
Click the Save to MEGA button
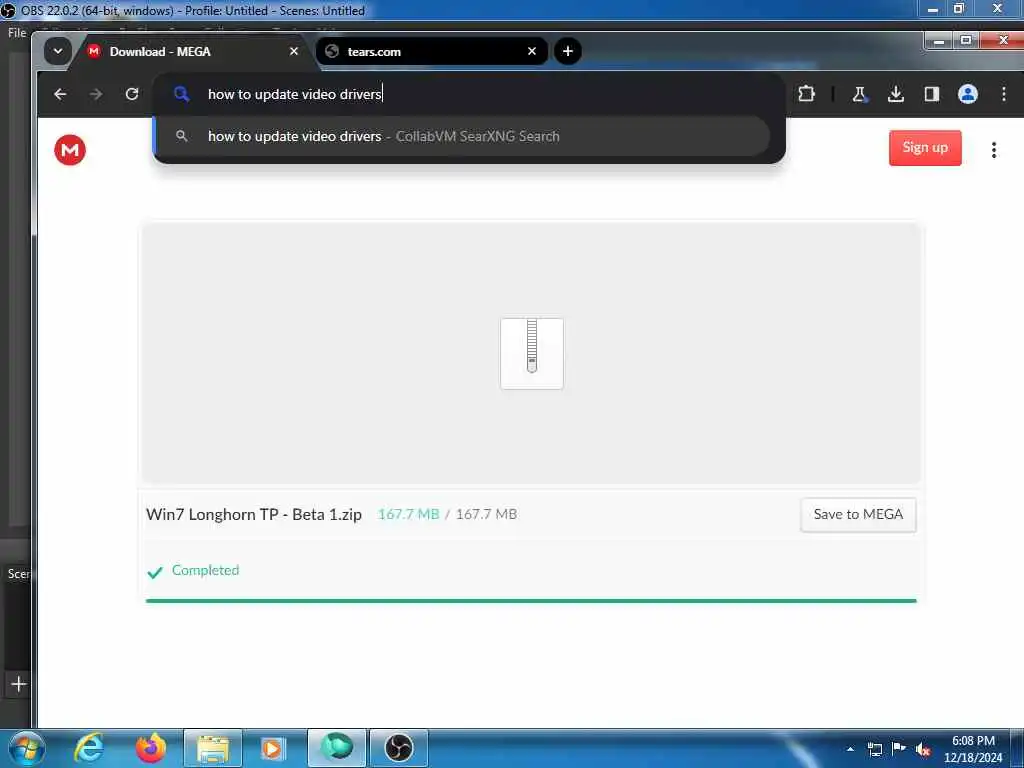point(858,515)
